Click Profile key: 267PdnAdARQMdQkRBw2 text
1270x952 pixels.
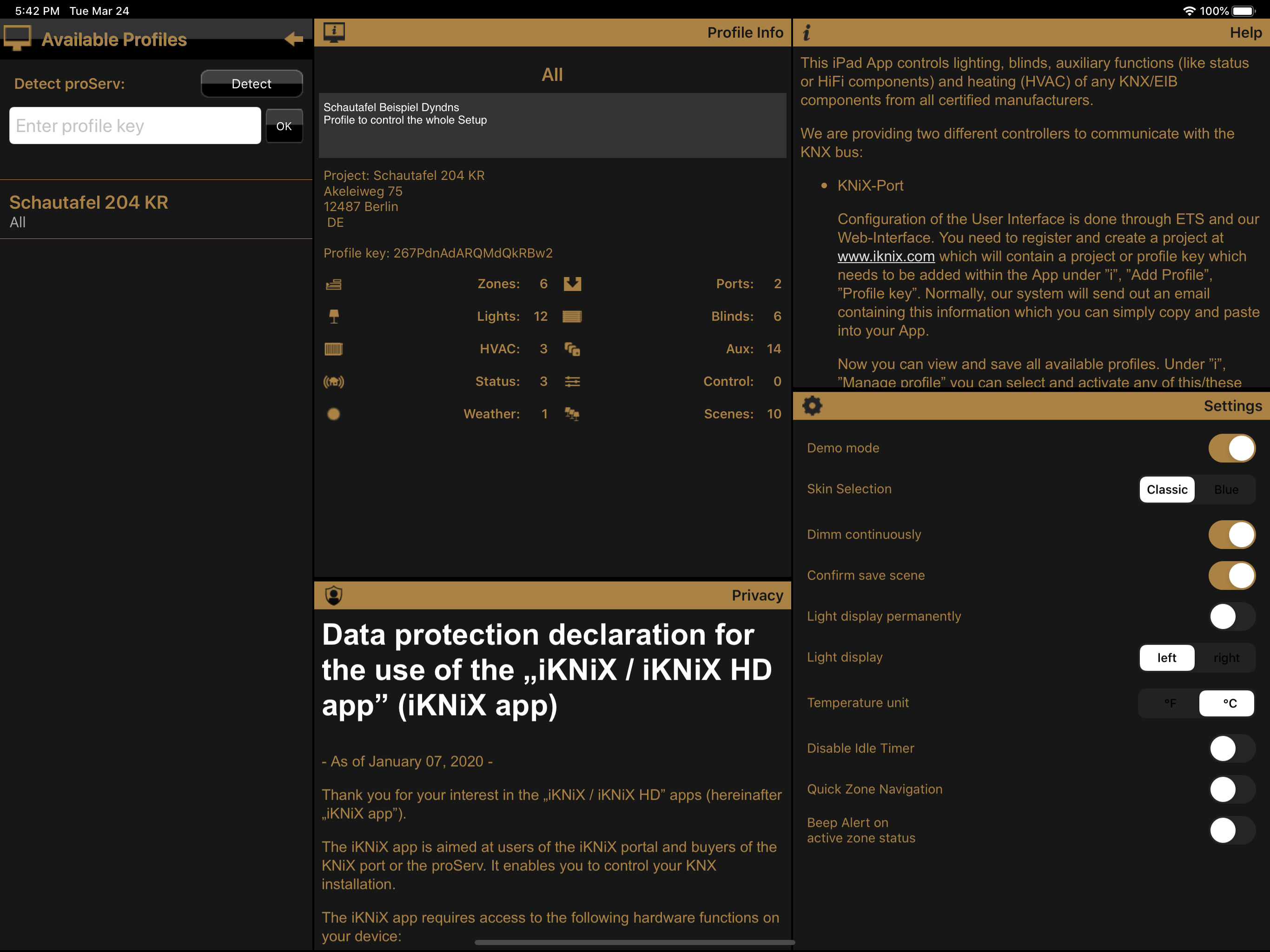click(x=438, y=253)
